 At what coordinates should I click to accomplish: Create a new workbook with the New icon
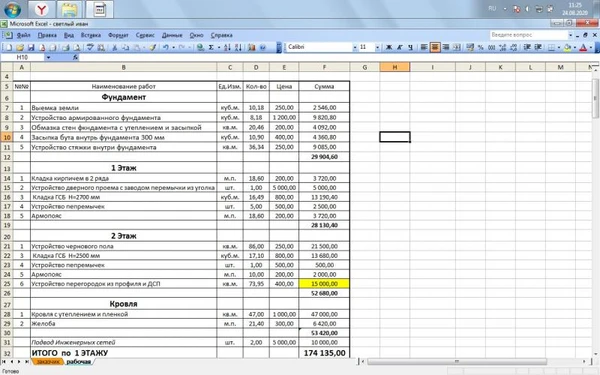tap(8, 47)
